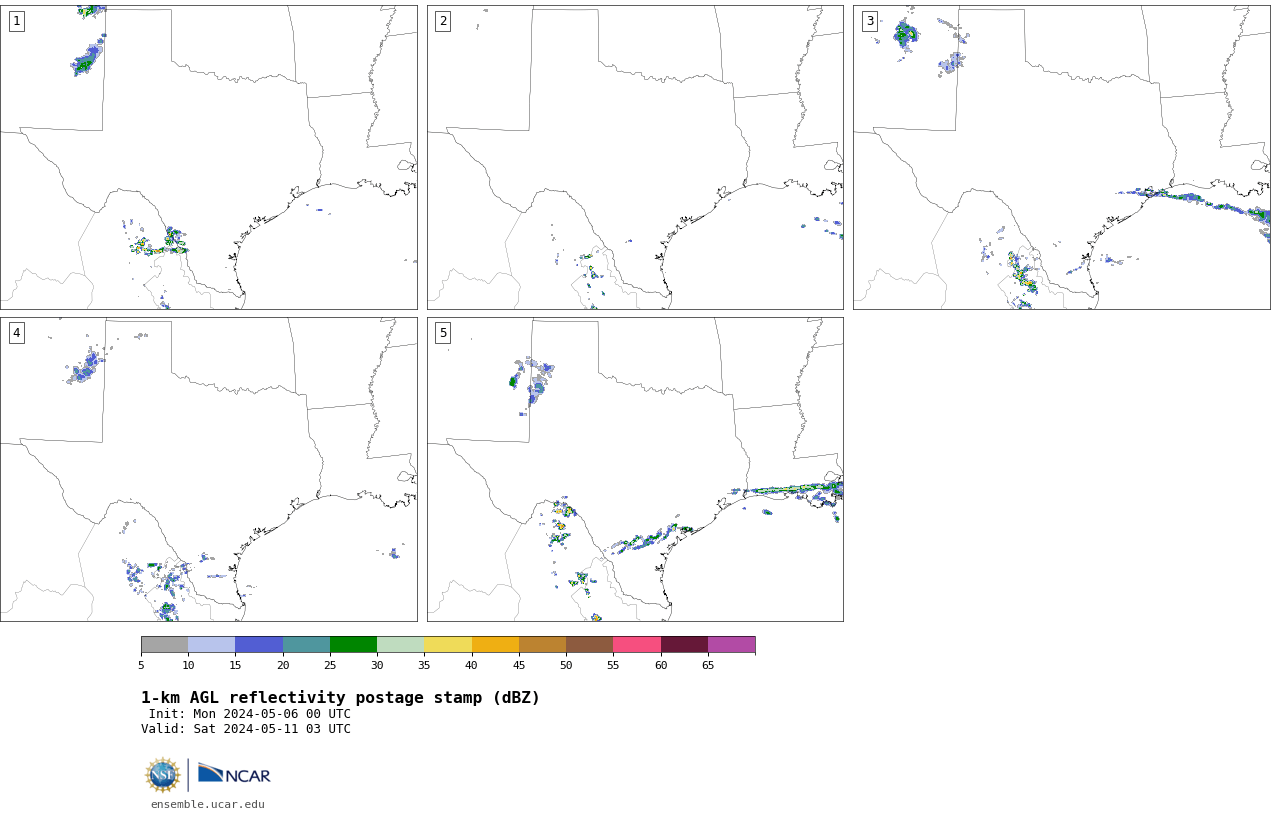Click the brown 50-55 dBZ swatch

click(589, 644)
